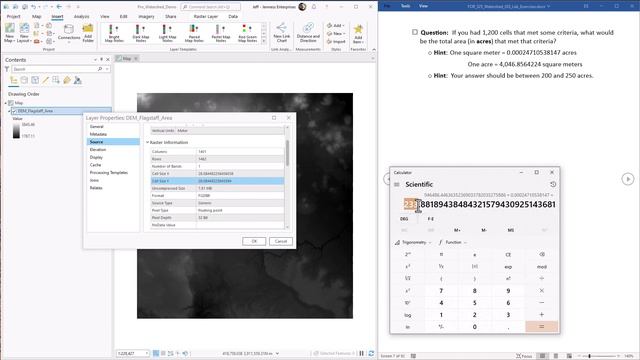Open the Project ribbon tab

13,16
